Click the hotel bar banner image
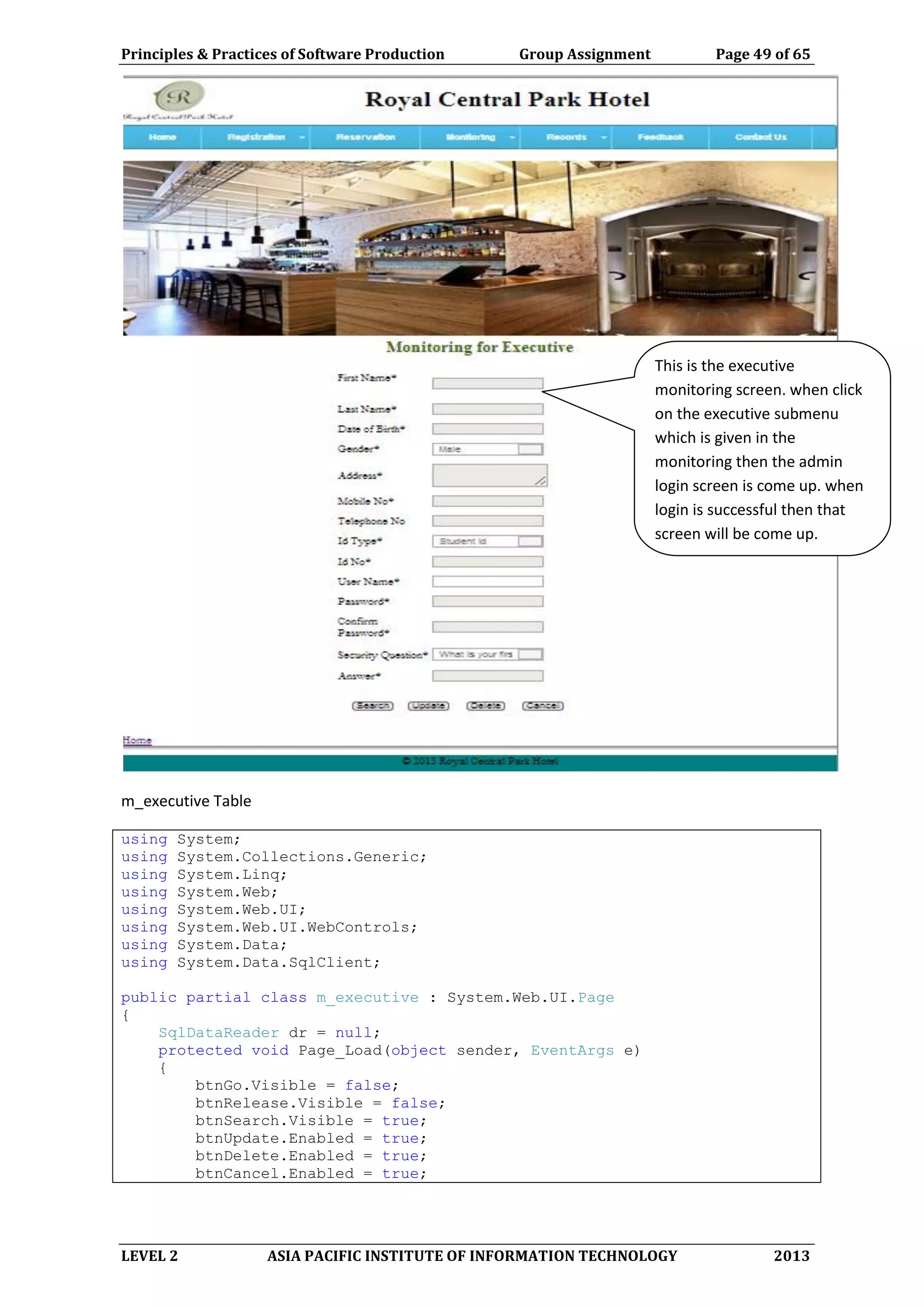924x1307 pixels. 480,248
